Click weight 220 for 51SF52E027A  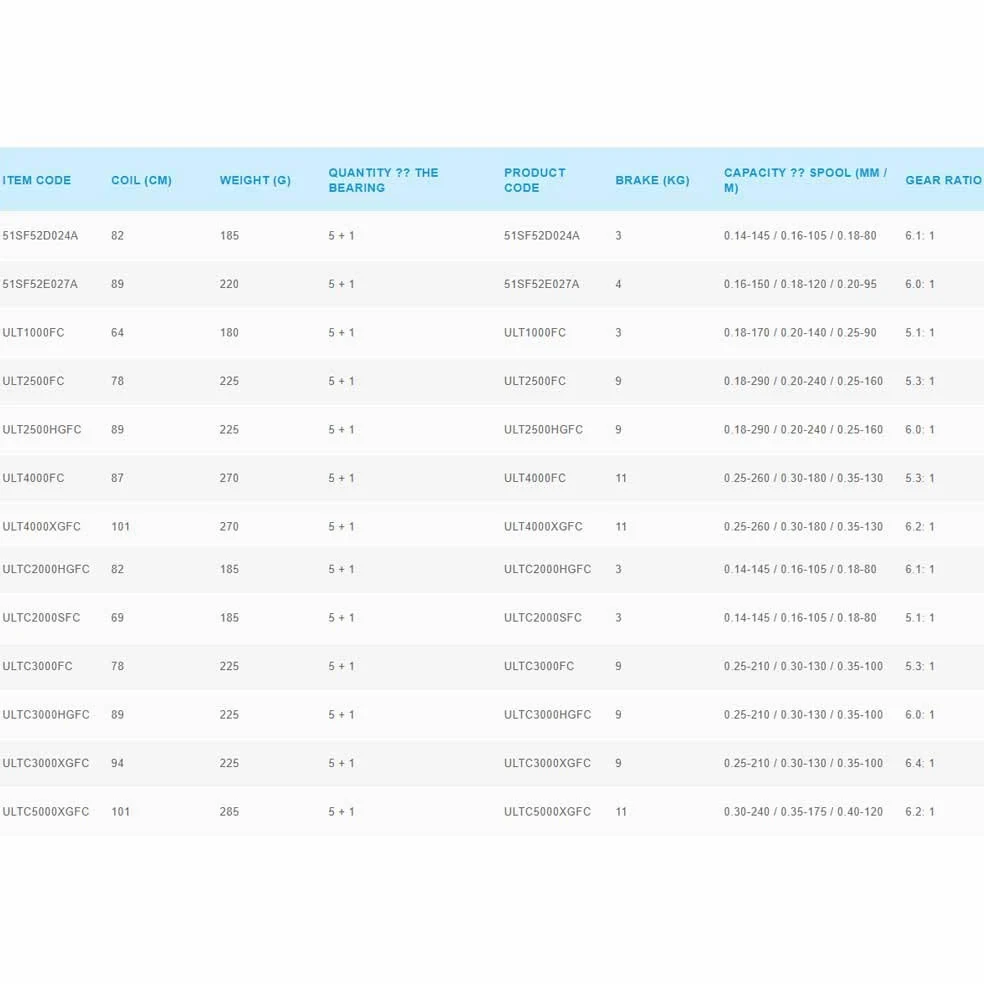[229, 284]
